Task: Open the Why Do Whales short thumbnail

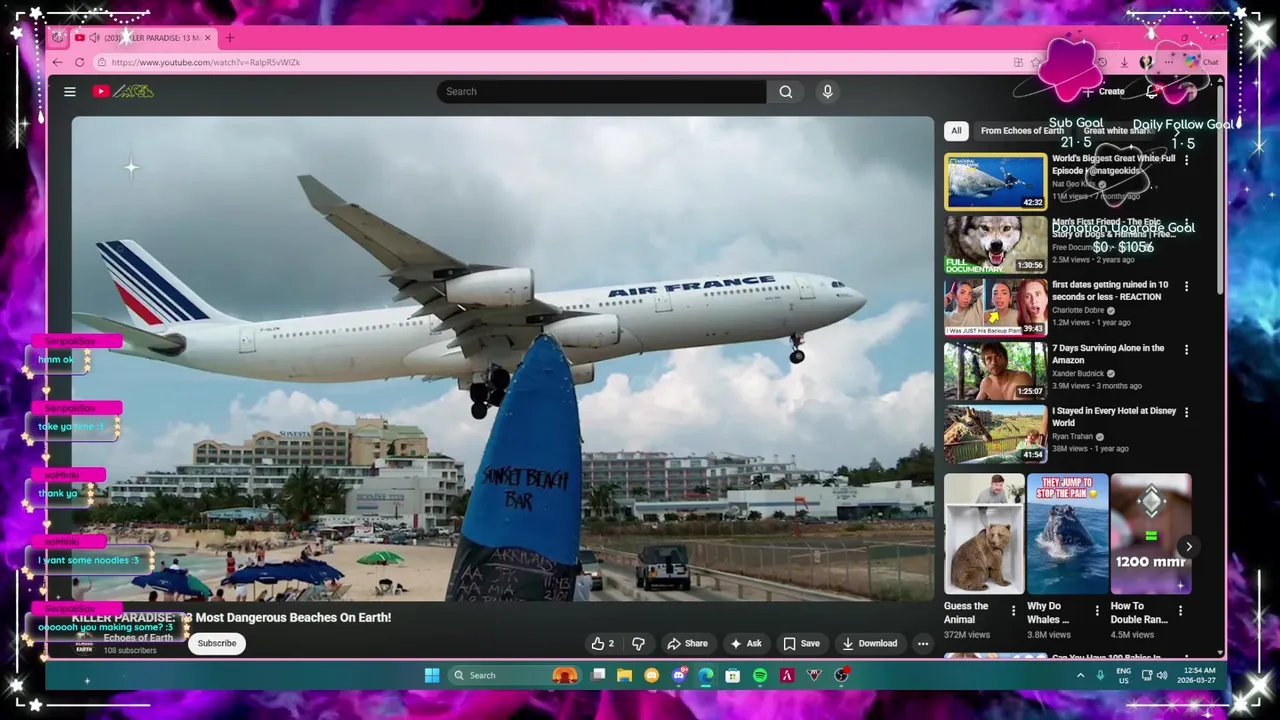Action: click(x=1067, y=534)
